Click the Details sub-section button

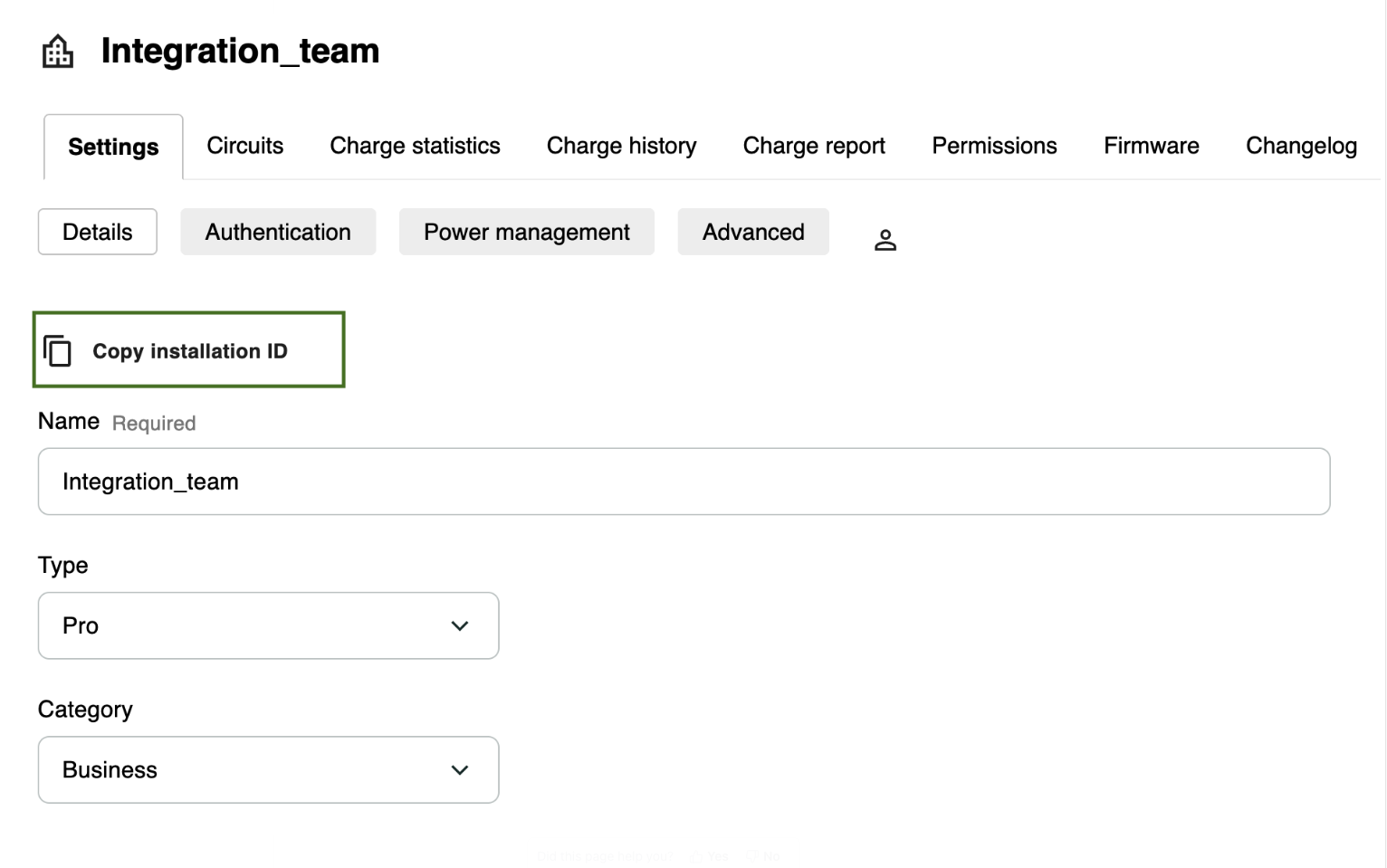(97, 232)
